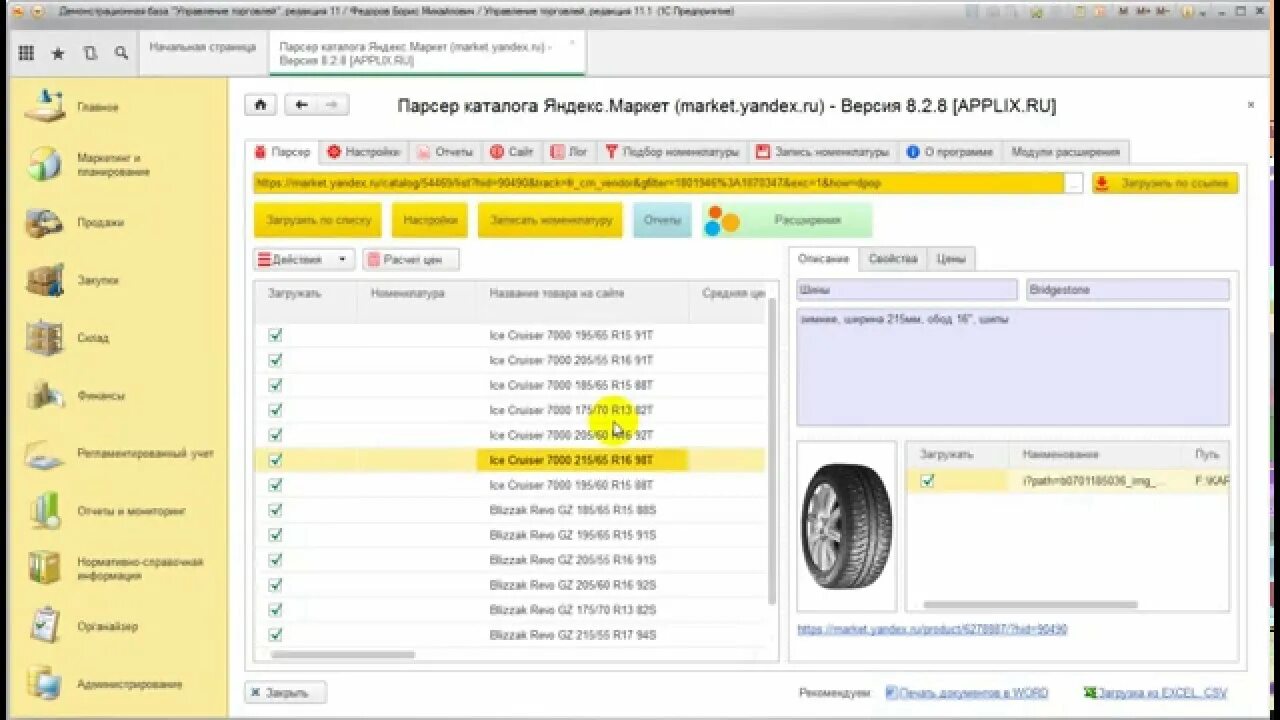Select row Blizzak Revo GZ 175/70 R13 82S
1280x720 pixels.
click(510, 610)
